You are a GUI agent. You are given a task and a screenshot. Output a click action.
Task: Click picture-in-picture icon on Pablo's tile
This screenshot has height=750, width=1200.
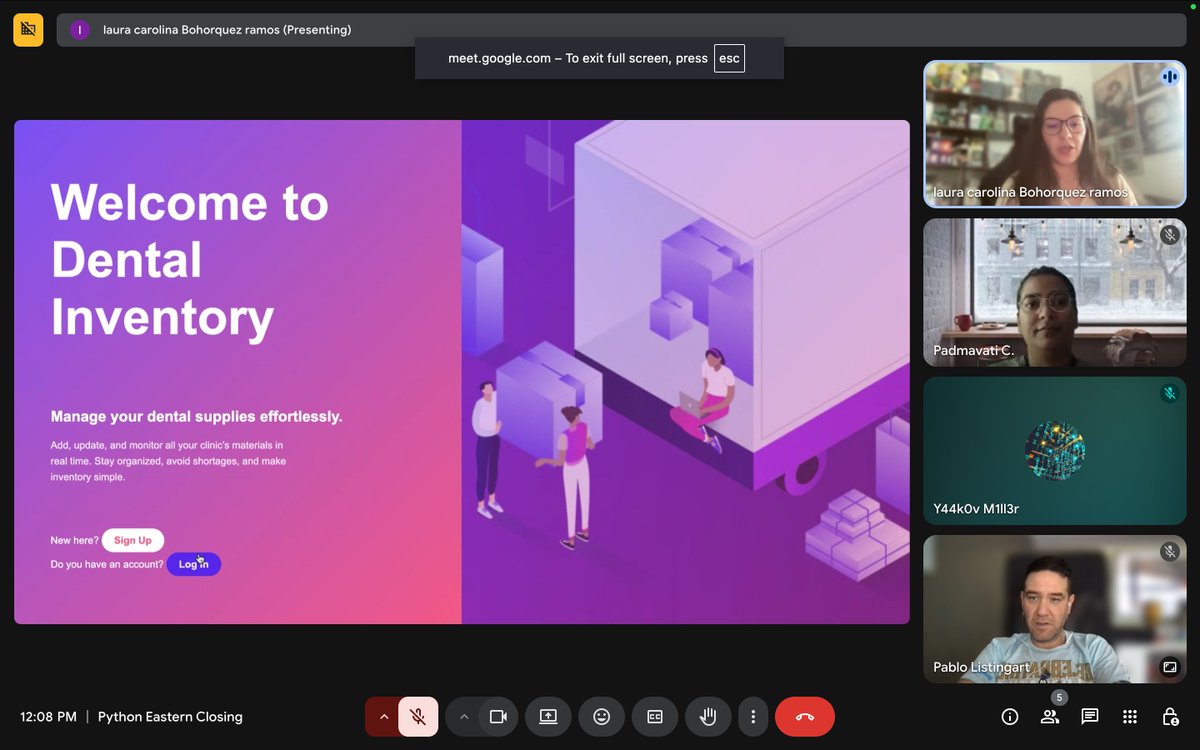1169,667
